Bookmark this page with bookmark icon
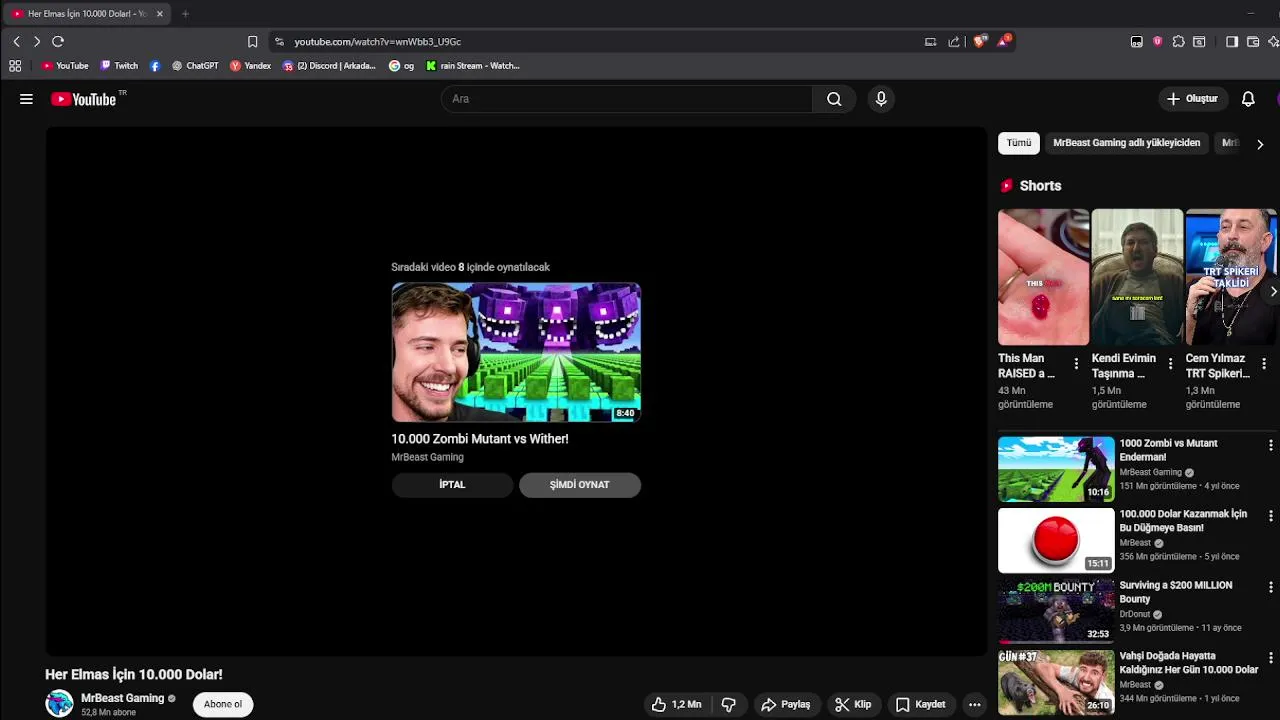1280x720 pixels. click(x=252, y=41)
